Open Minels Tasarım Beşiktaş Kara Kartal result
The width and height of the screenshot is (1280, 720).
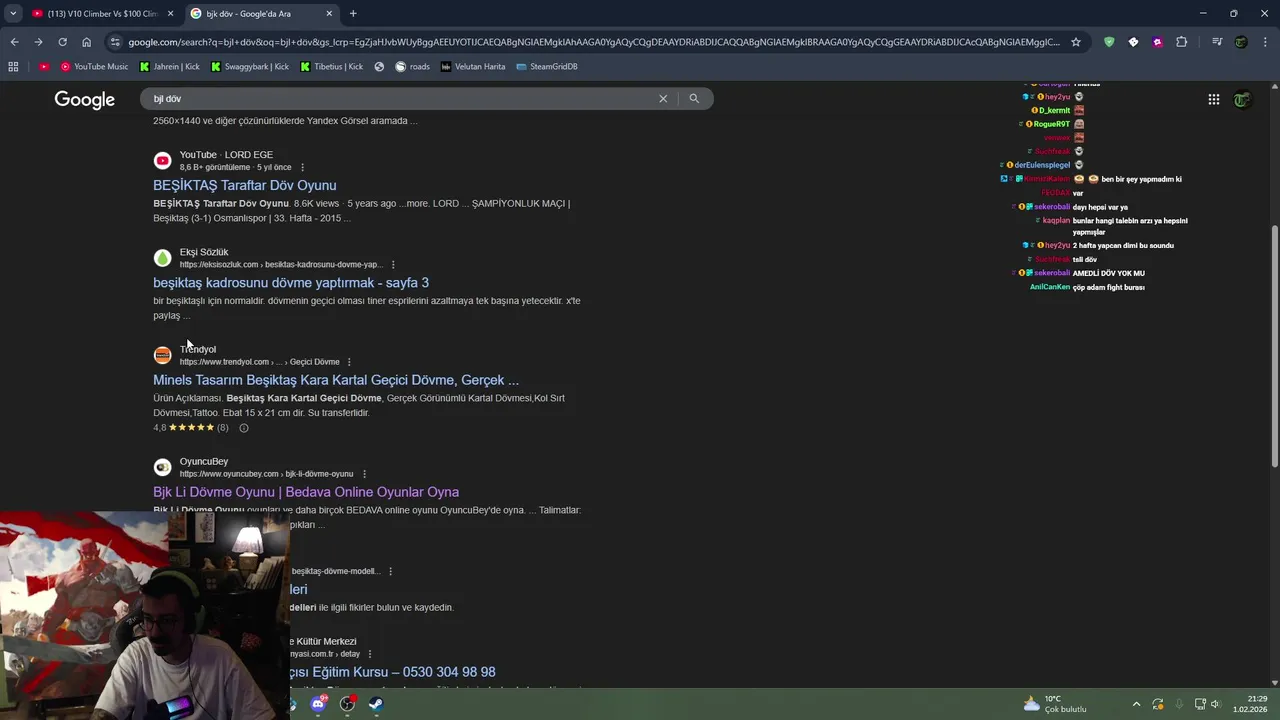pyautogui.click(x=336, y=380)
